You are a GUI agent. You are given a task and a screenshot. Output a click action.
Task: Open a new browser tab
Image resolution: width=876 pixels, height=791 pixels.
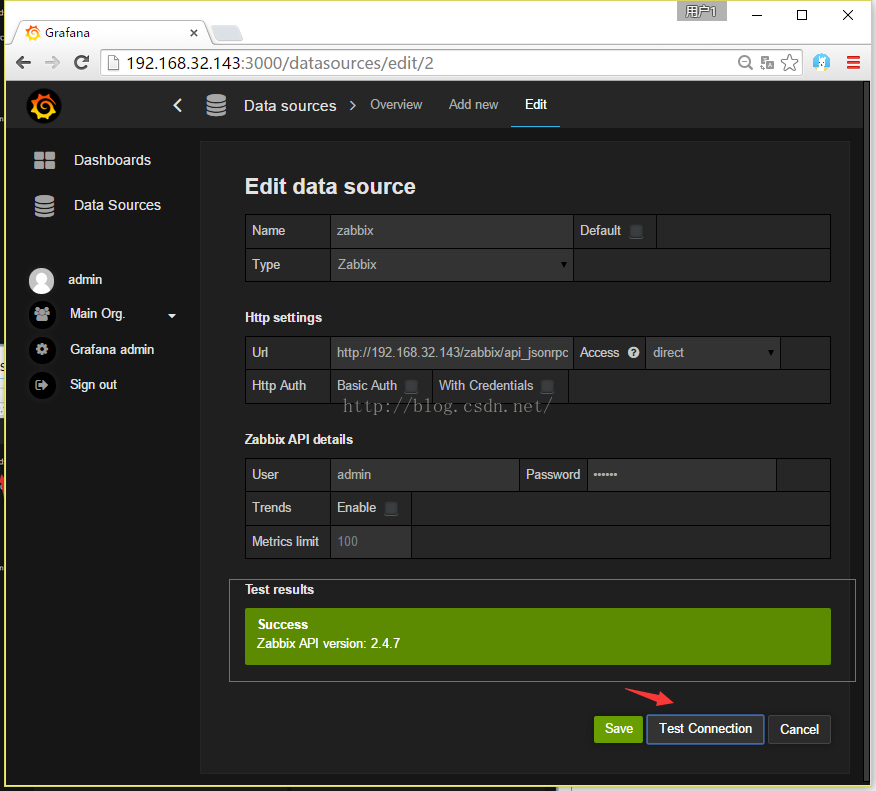tap(227, 33)
